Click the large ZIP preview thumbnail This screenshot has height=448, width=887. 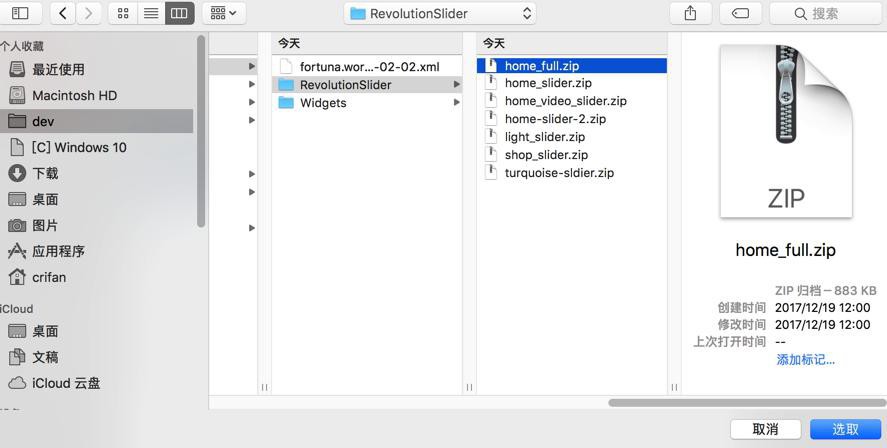click(x=786, y=132)
